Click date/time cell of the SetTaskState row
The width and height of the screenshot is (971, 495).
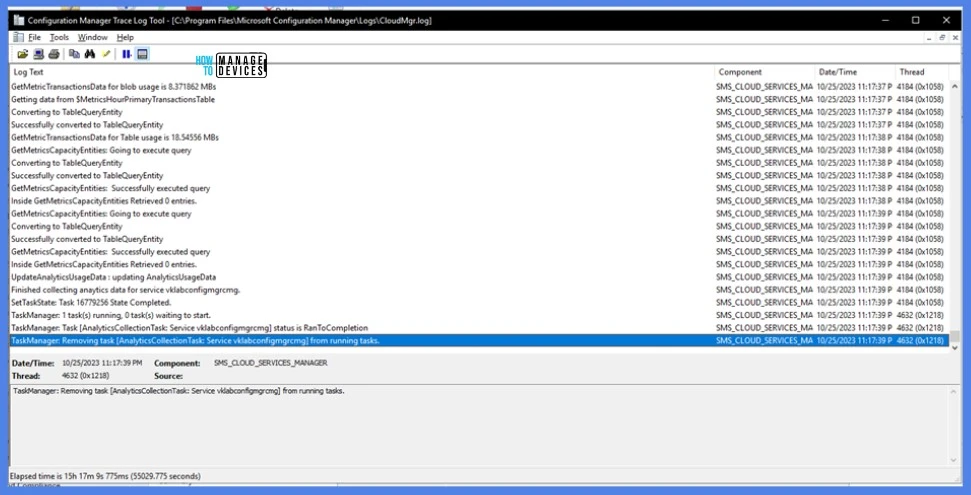pos(854,302)
